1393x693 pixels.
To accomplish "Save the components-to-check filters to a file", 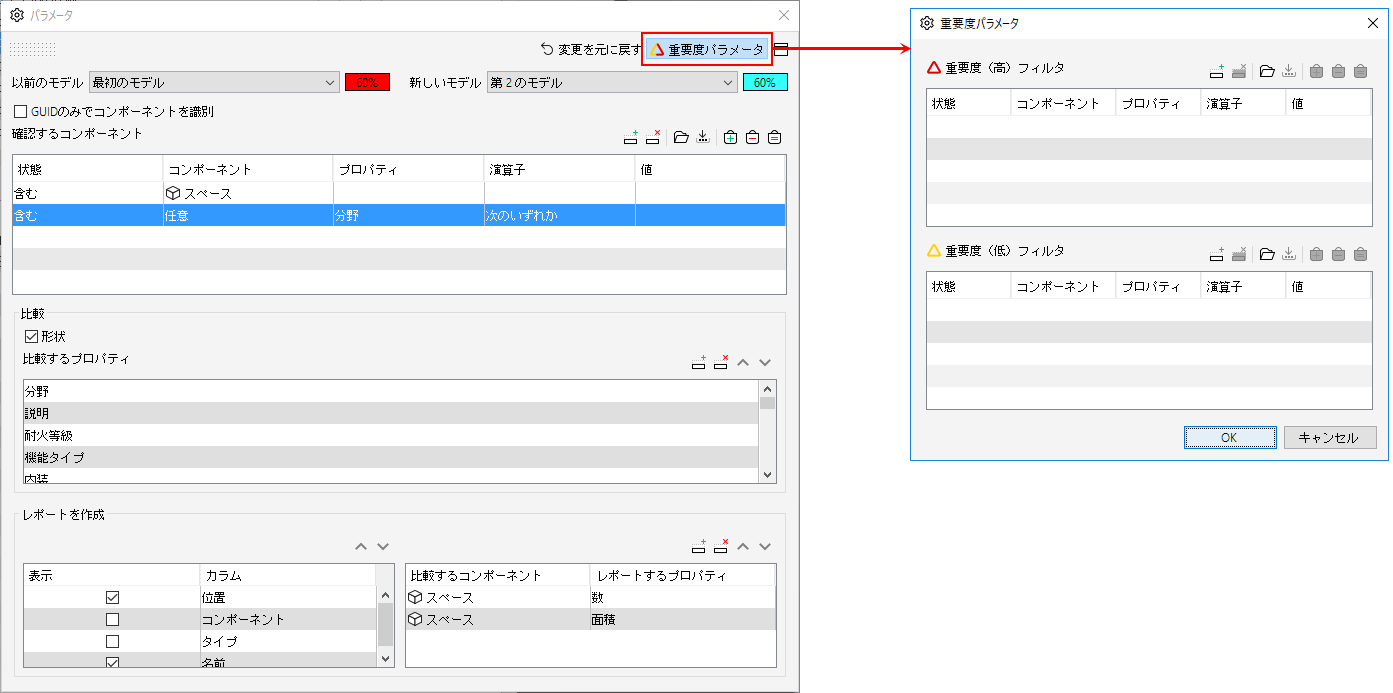I will coord(703,138).
